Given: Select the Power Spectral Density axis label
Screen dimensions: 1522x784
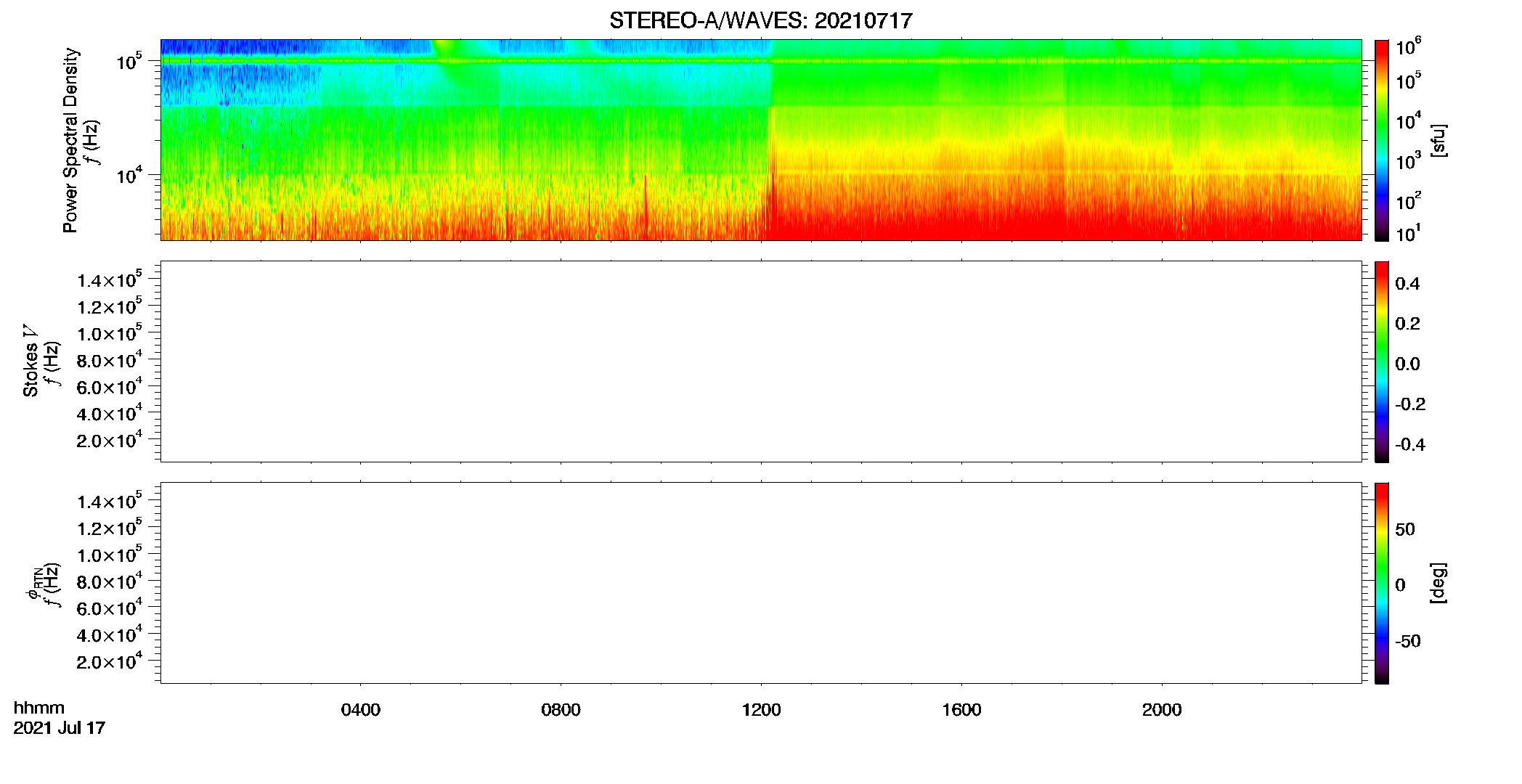Looking at the screenshot, I should (x=70, y=140).
